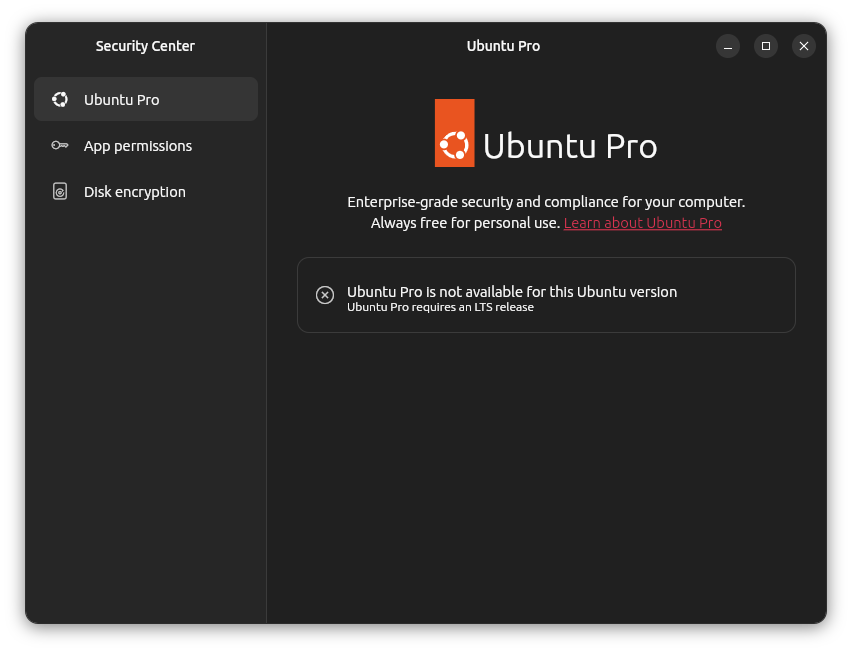This screenshot has height=652, width=852.
Task: Click the Ubuntu Pro unavailable message card
Action: (546, 294)
